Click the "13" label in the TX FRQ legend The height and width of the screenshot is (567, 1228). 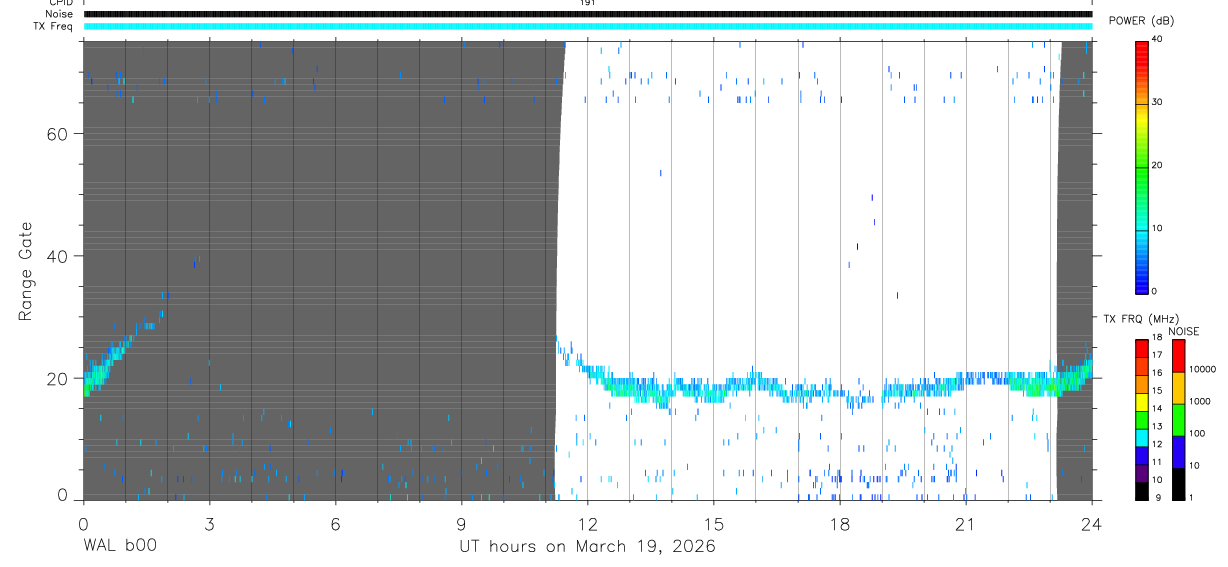tap(1158, 426)
